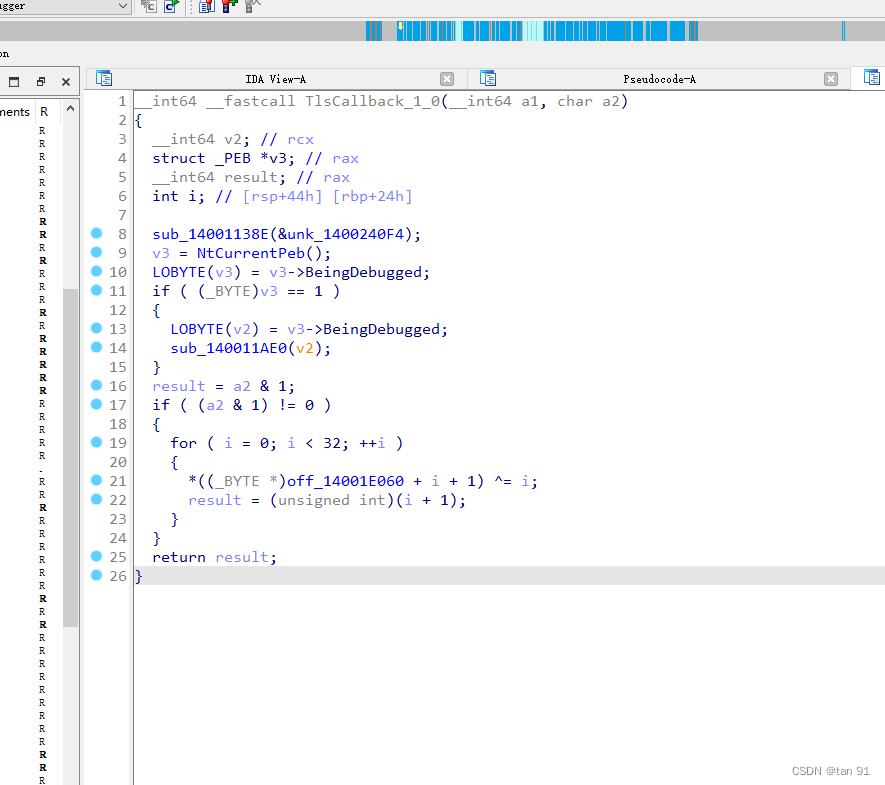Click the R column header in side panel
Viewport: 885px width, 785px height.
[44, 112]
